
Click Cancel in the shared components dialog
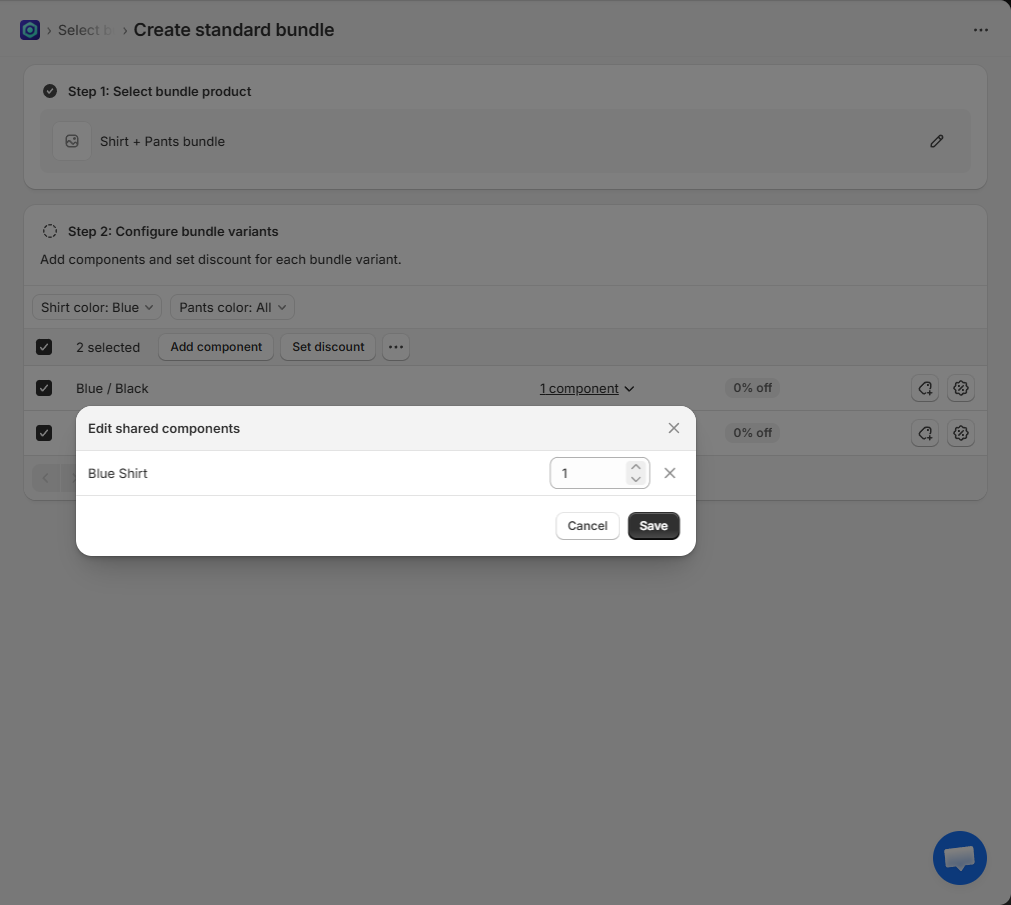point(587,526)
